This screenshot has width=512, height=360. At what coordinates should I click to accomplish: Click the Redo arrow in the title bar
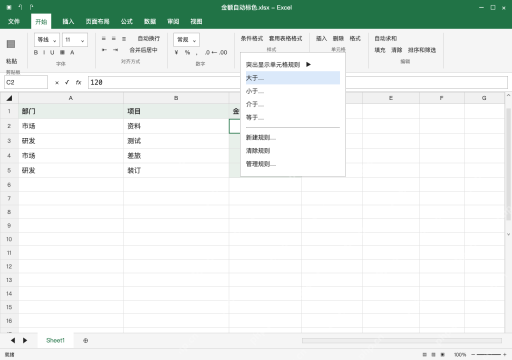(31, 7)
